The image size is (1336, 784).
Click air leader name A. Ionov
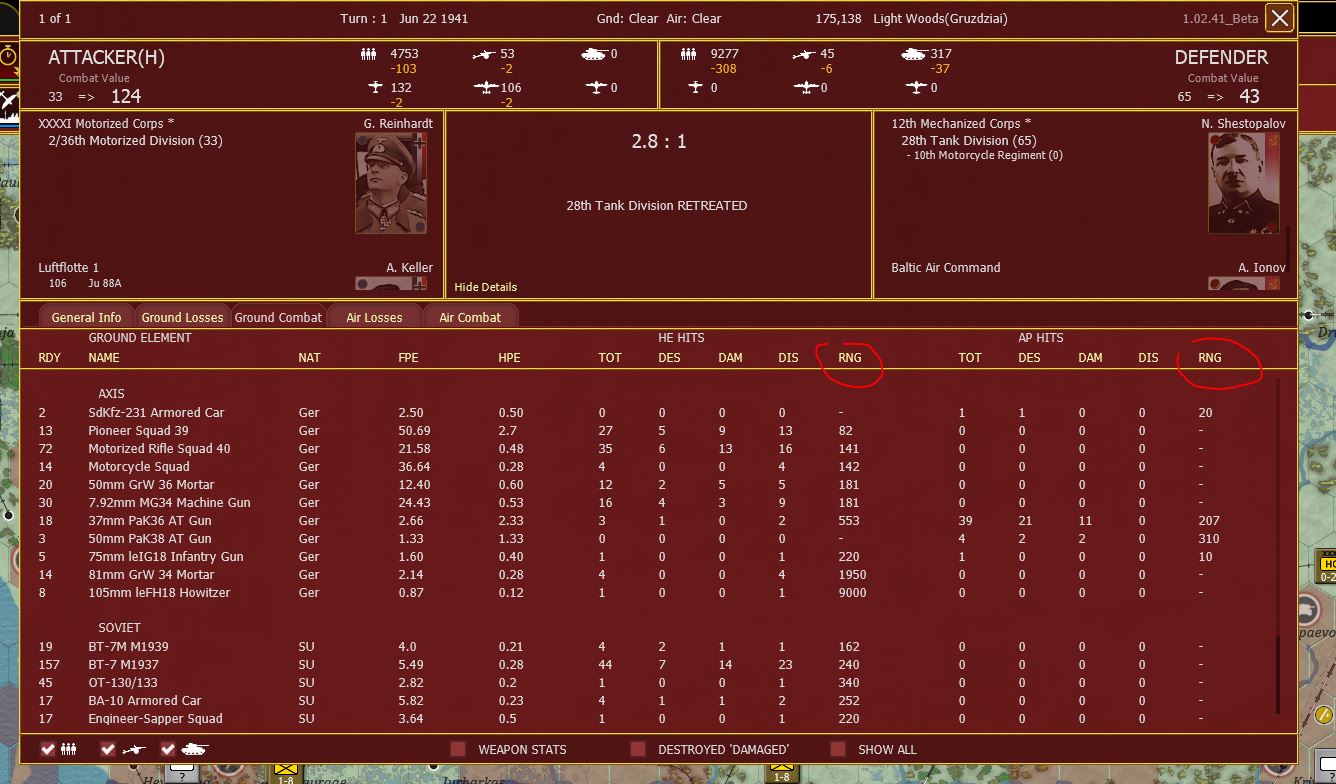point(1262,268)
